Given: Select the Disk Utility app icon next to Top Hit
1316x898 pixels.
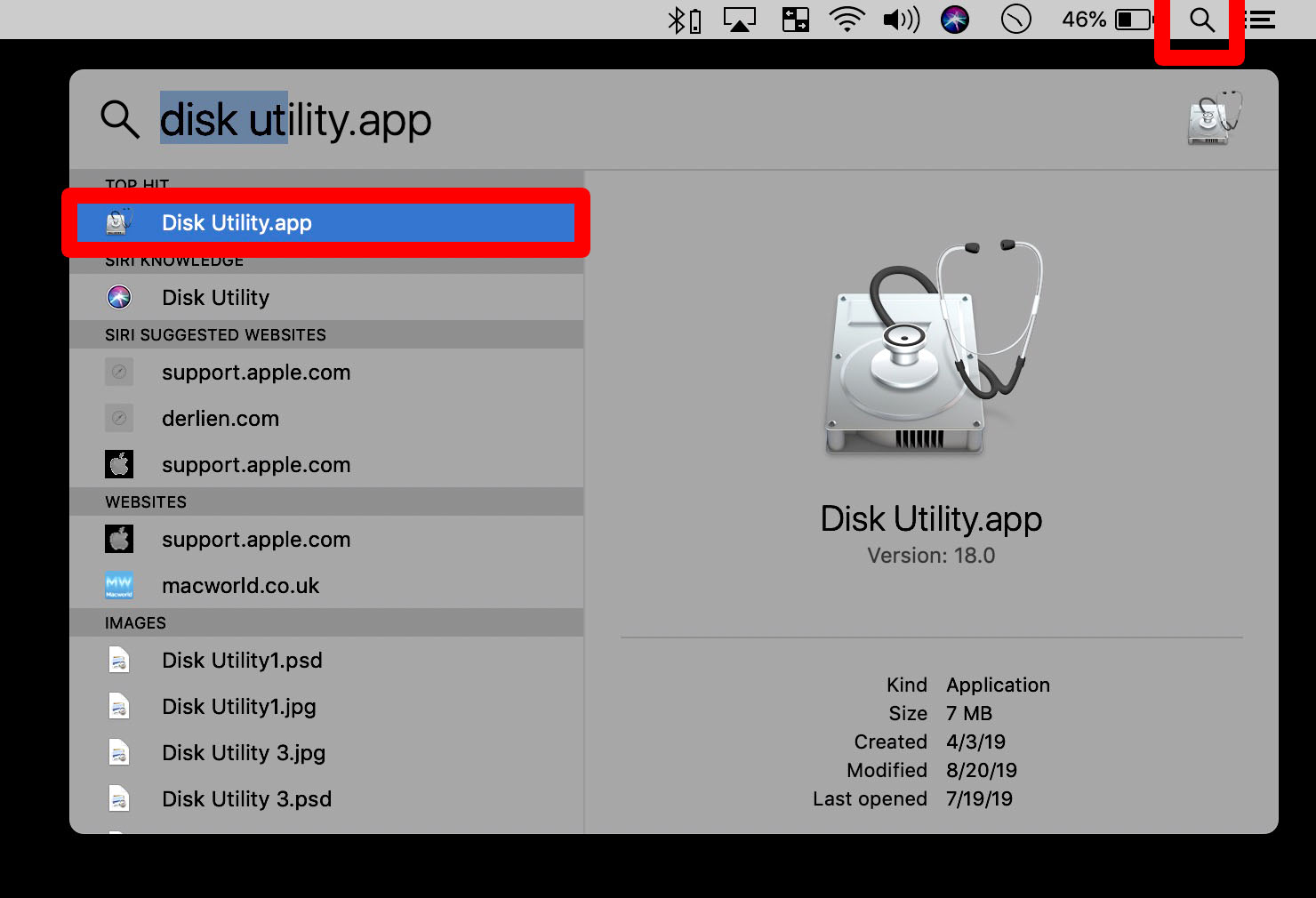Looking at the screenshot, I should click(x=118, y=222).
